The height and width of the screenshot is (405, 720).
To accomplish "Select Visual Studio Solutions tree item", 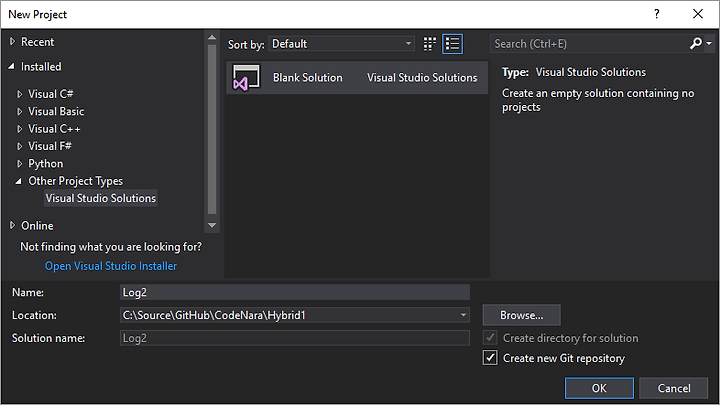I will [101, 198].
